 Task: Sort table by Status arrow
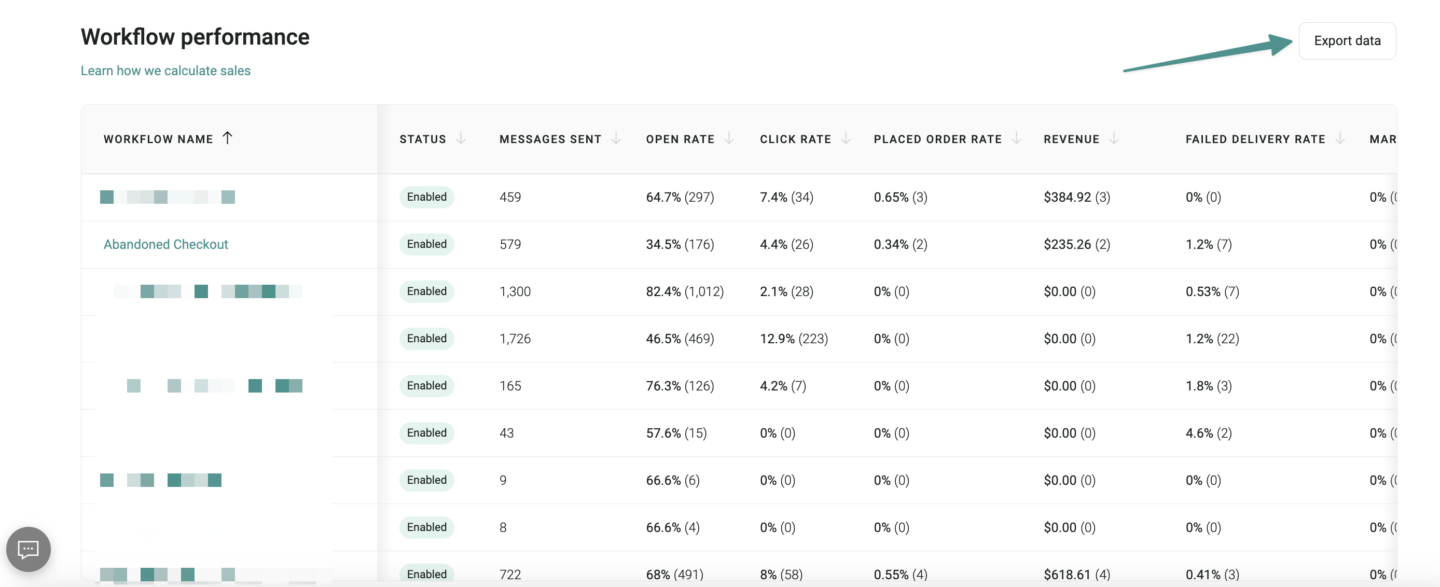461,138
